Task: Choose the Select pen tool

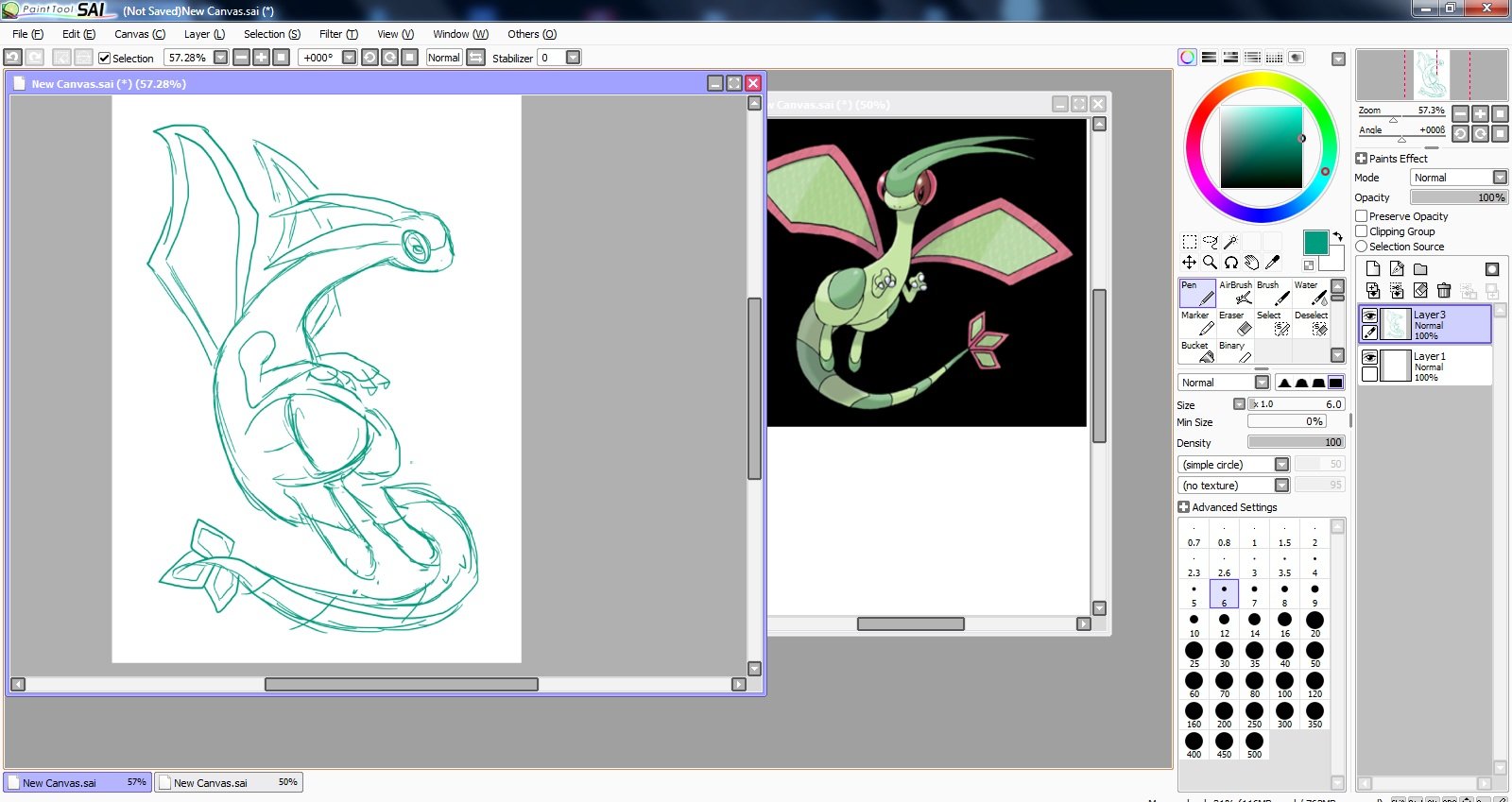Action: click(x=1272, y=323)
